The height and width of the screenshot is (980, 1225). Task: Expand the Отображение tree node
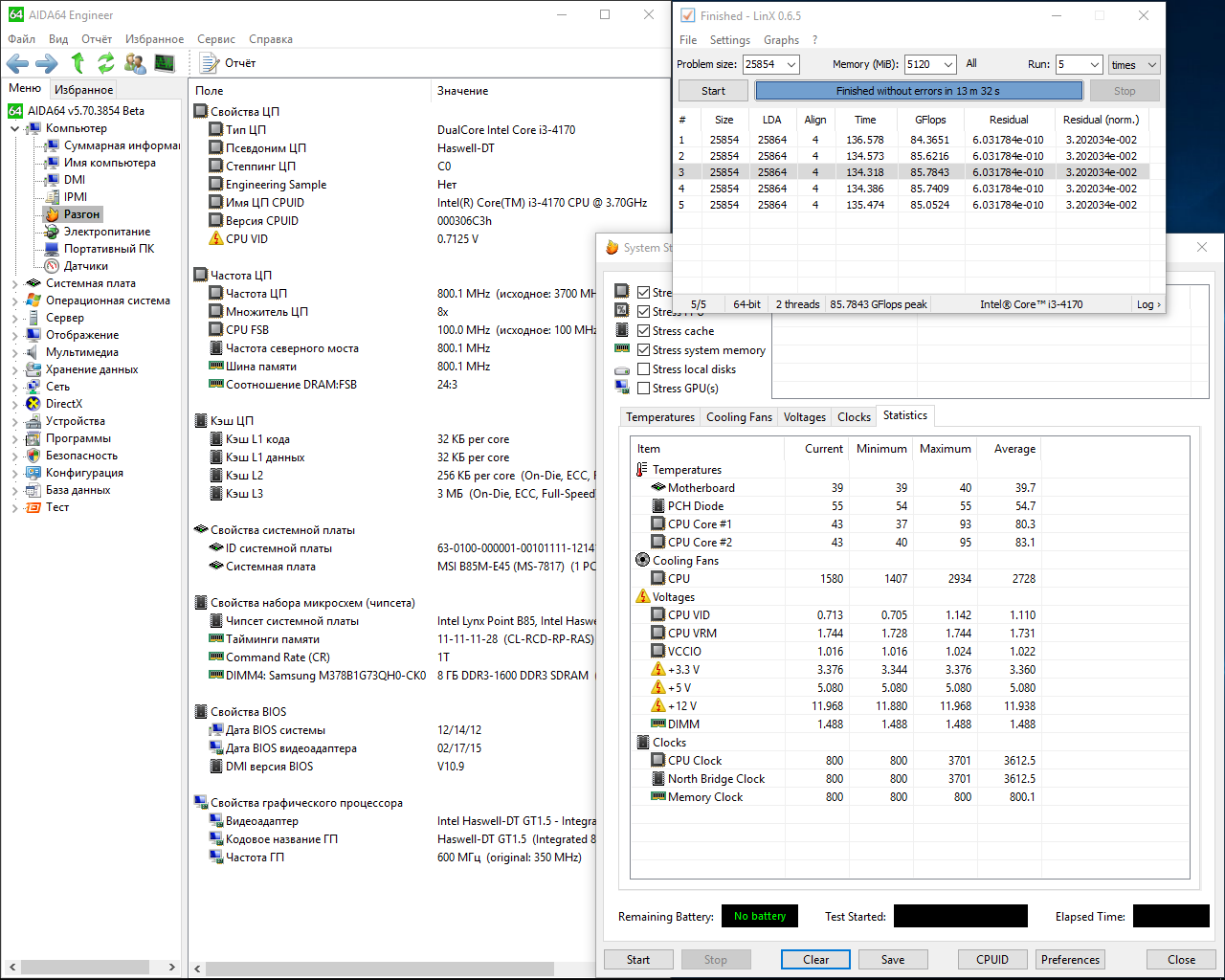tap(14, 335)
